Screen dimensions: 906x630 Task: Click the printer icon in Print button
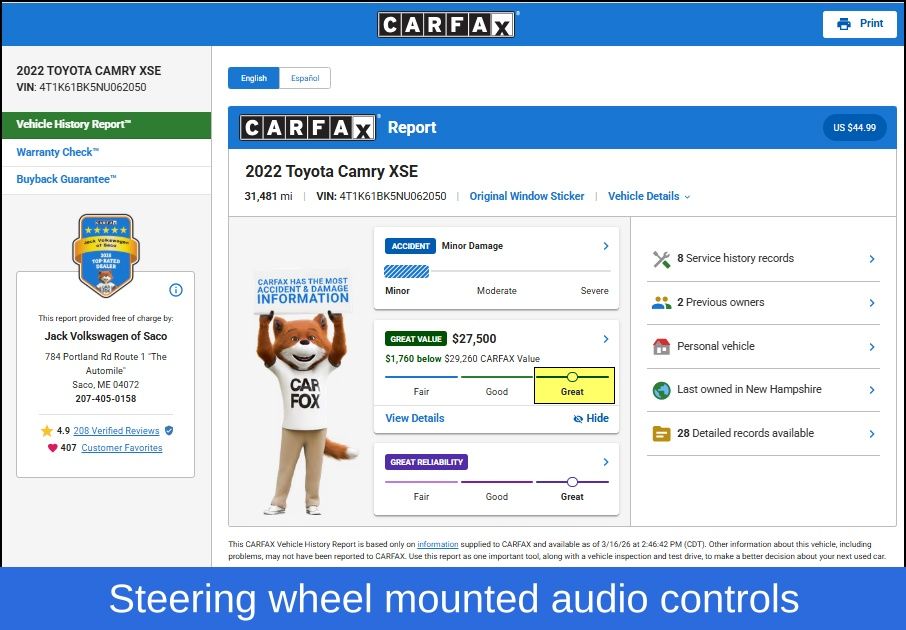point(844,24)
